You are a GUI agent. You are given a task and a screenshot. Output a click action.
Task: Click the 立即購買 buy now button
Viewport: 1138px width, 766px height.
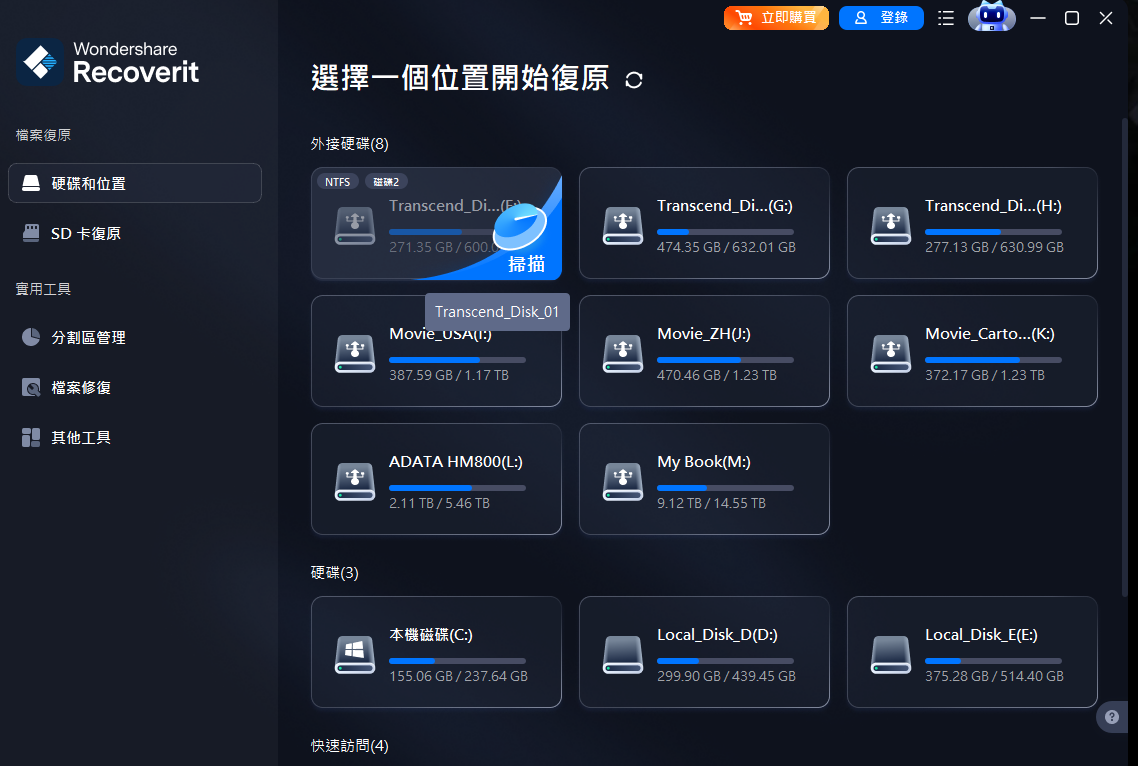point(776,17)
